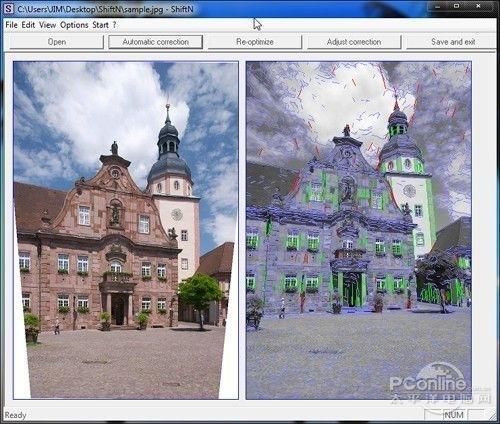This screenshot has height=424, width=500.
Task: Minimize the ShiftN window
Action: [438, 6]
